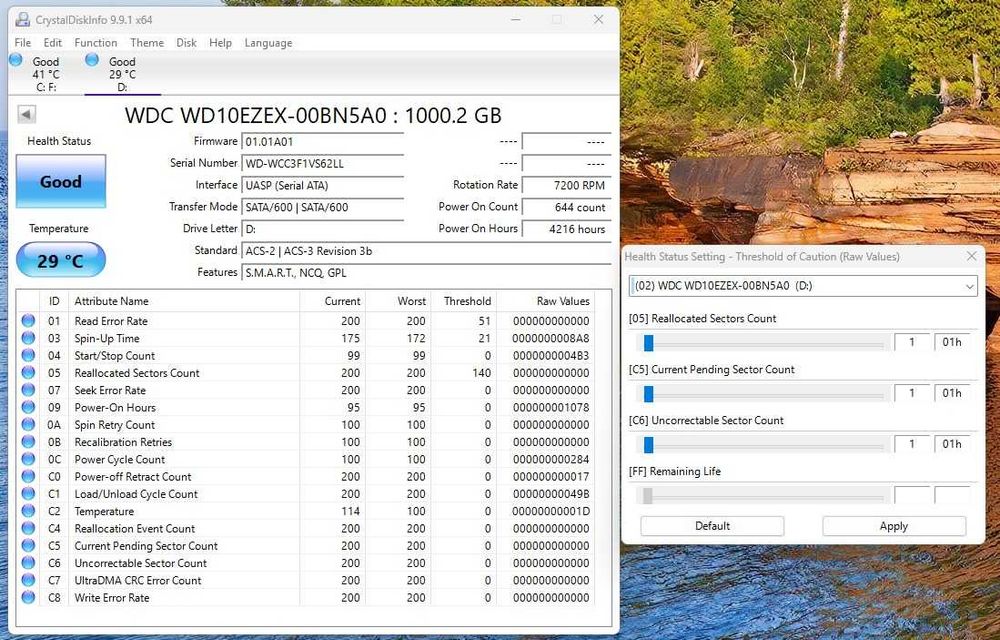
Task: Click the CrystalDiskInfo app icon in title bar
Action: click(x=22, y=19)
